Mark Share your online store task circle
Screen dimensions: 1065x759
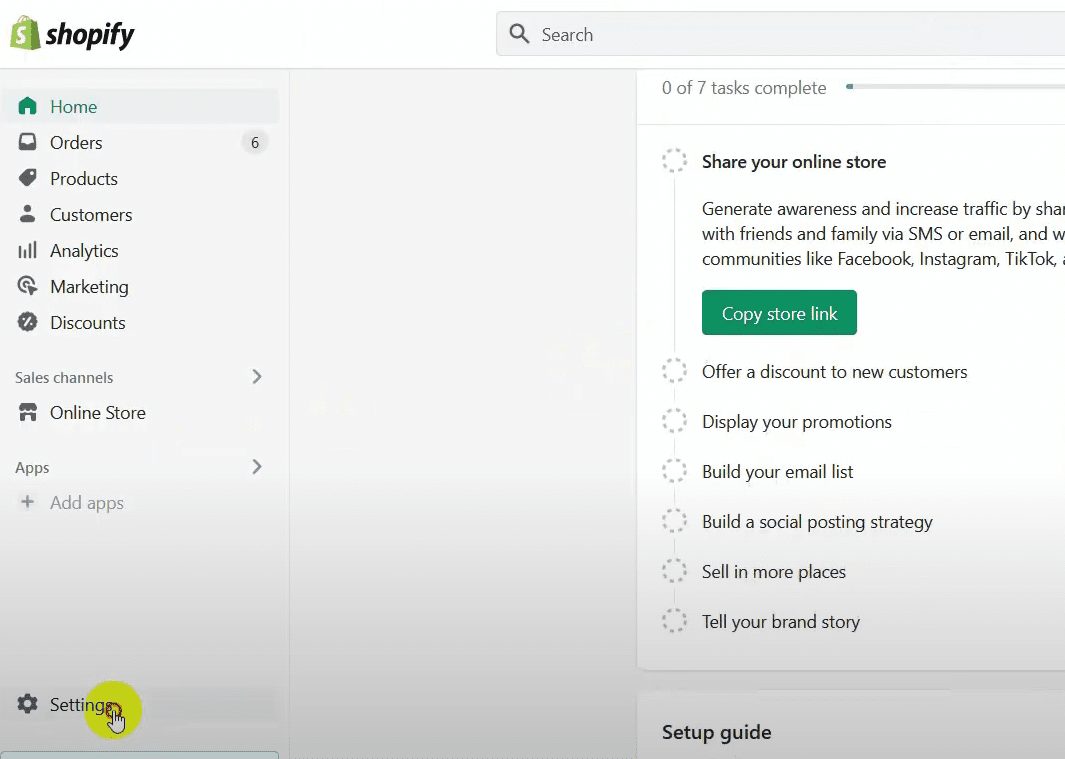tap(674, 161)
